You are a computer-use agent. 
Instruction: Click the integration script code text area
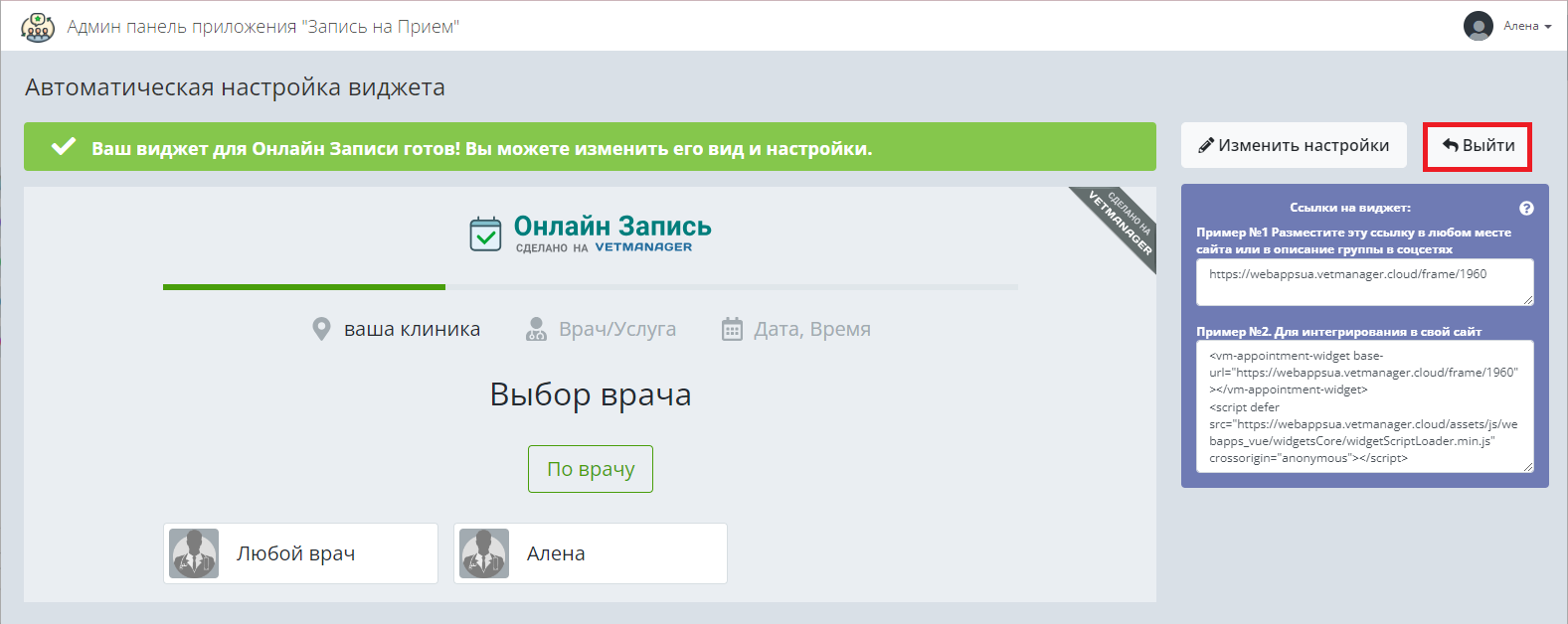click(x=1364, y=406)
